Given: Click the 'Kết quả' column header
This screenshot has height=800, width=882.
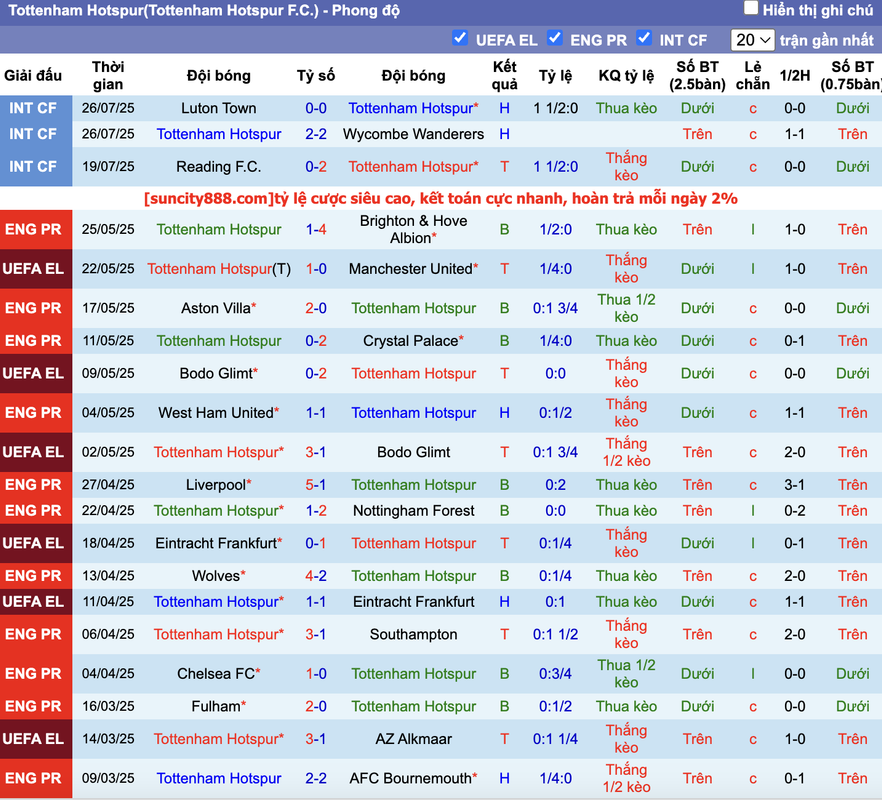Looking at the screenshot, I should 505,75.
